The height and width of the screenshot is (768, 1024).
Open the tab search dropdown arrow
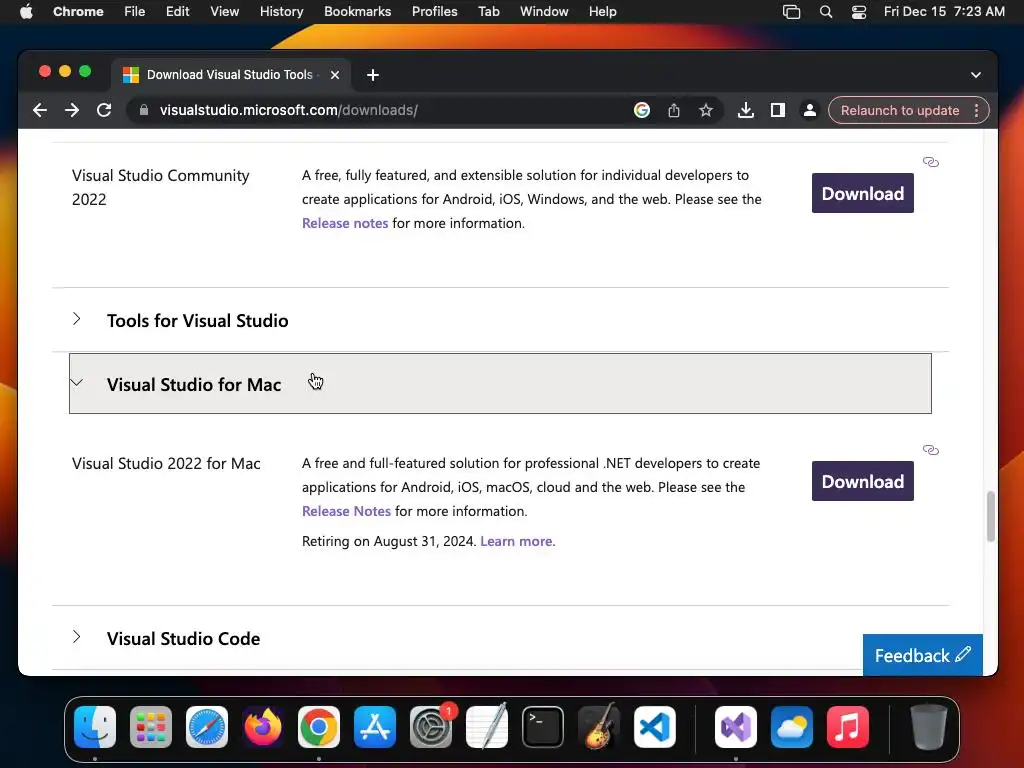pyautogui.click(x=976, y=75)
